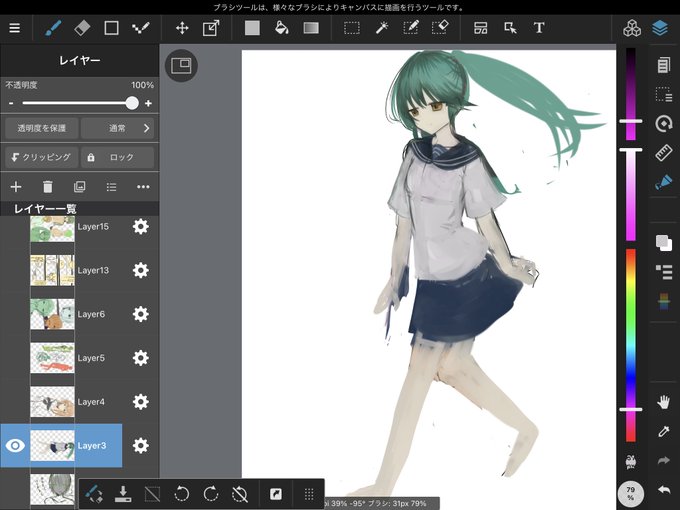The image size is (680, 510).
Task: Open Layer3 settings gear
Action: [141, 445]
